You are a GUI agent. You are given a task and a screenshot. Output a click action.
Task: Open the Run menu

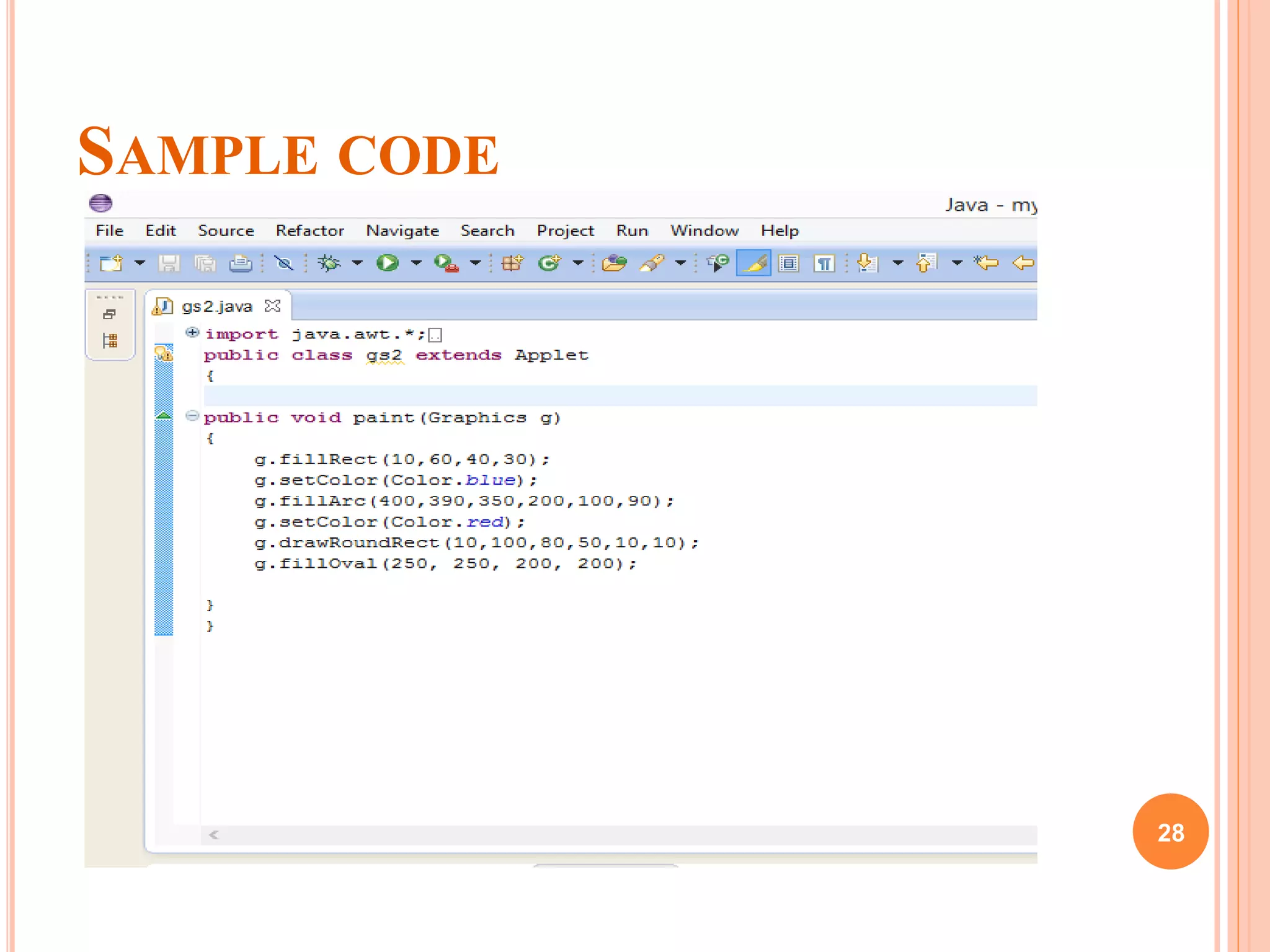pyautogui.click(x=632, y=231)
